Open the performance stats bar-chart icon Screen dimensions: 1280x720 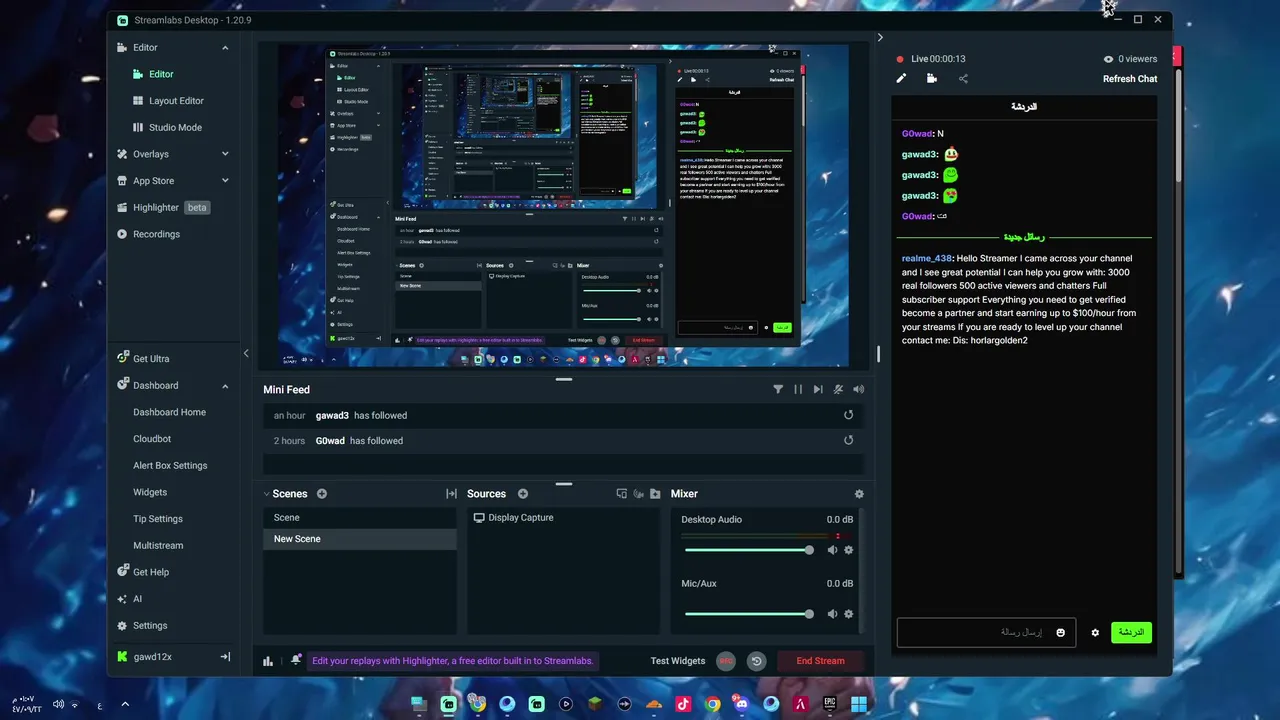268,661
